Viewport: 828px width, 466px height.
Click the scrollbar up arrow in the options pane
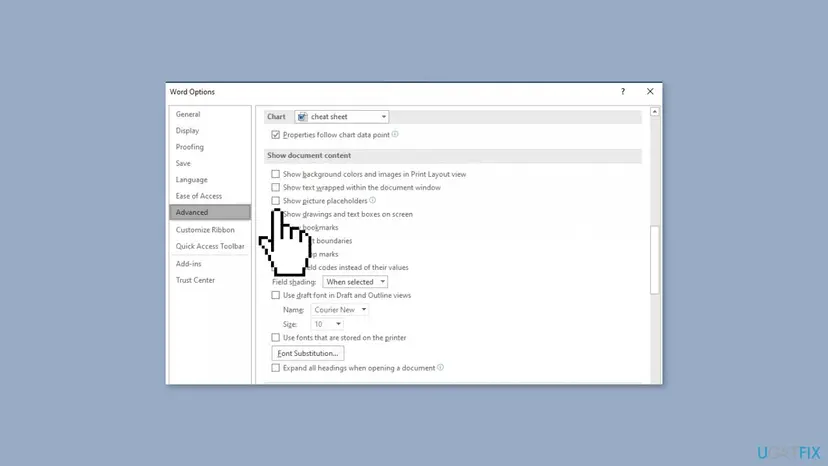[655, 111]
